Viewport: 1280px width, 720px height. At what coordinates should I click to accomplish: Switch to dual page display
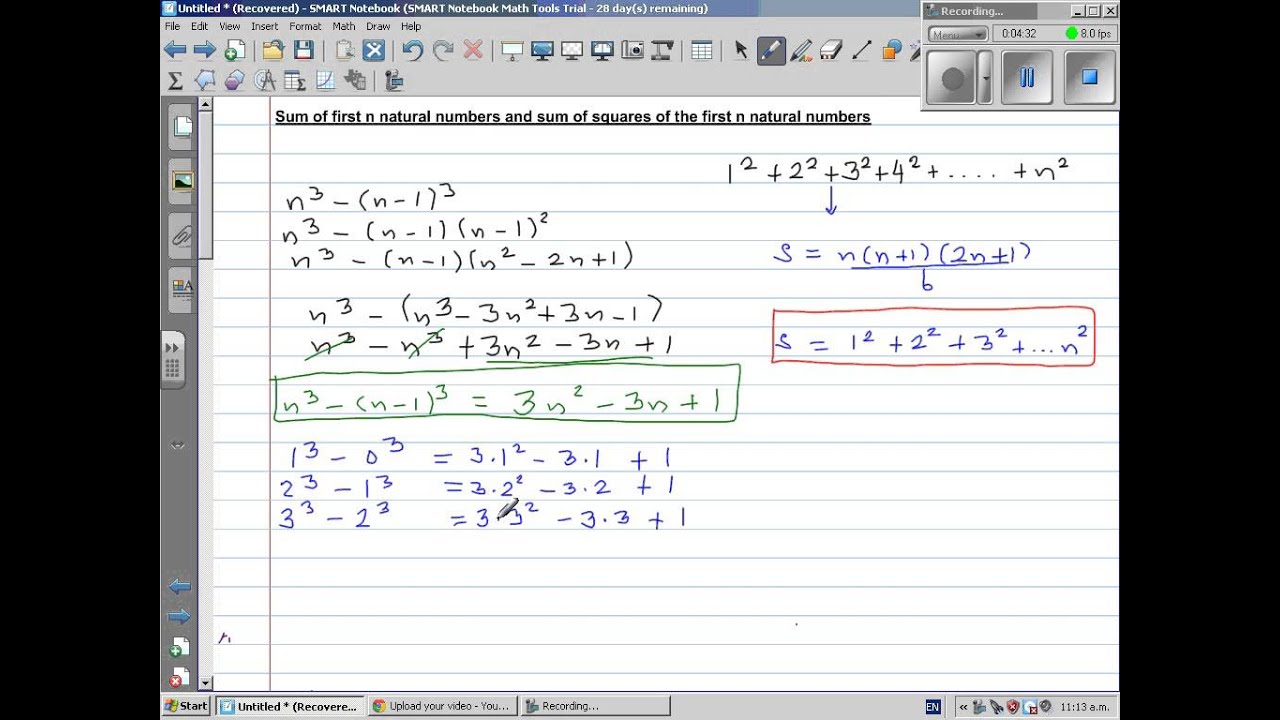(x=602, y=50)
